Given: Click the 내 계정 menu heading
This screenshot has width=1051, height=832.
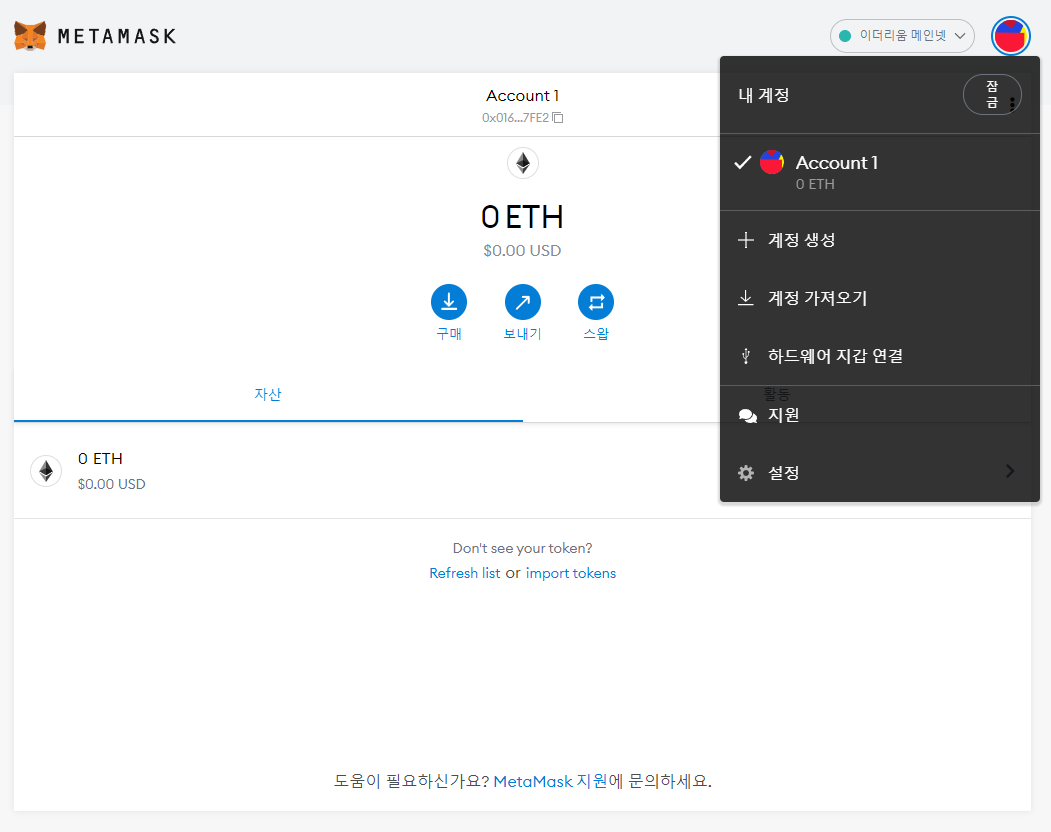Looking at the screenshot, I should click(x=763, y=95).
